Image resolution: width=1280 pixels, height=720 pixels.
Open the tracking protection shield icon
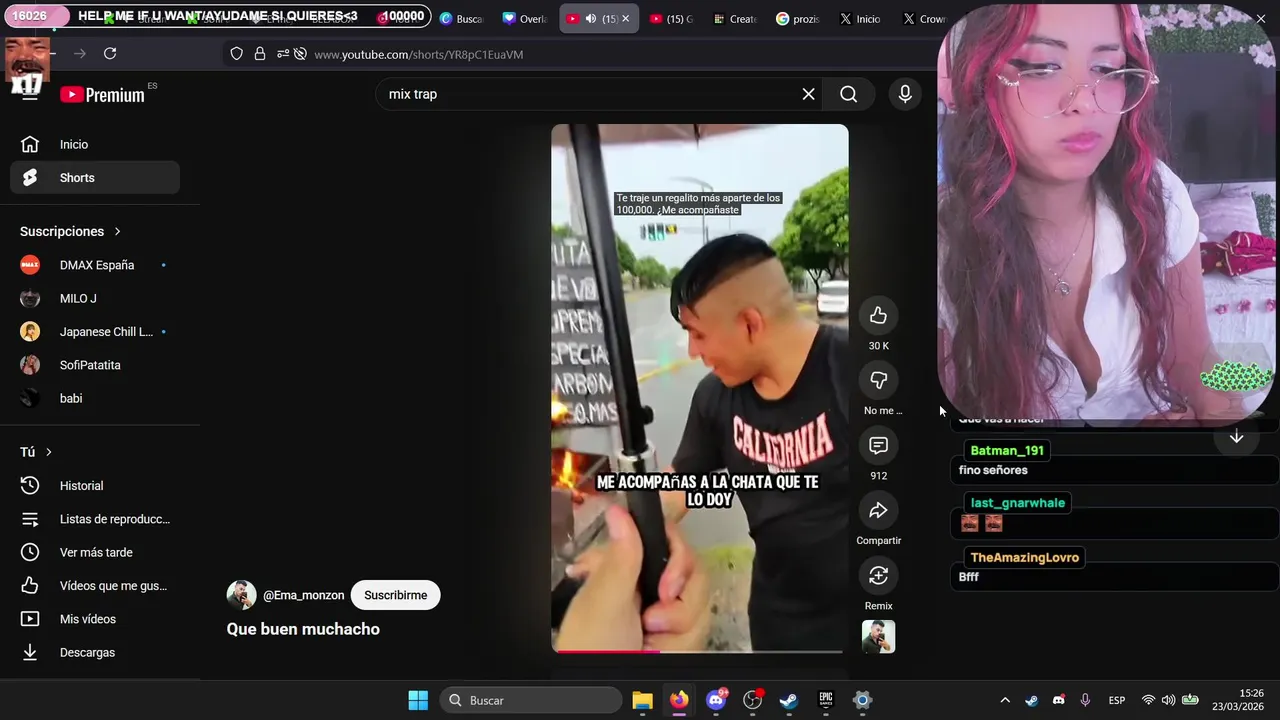pyautogui.click(x=237, y=54)
